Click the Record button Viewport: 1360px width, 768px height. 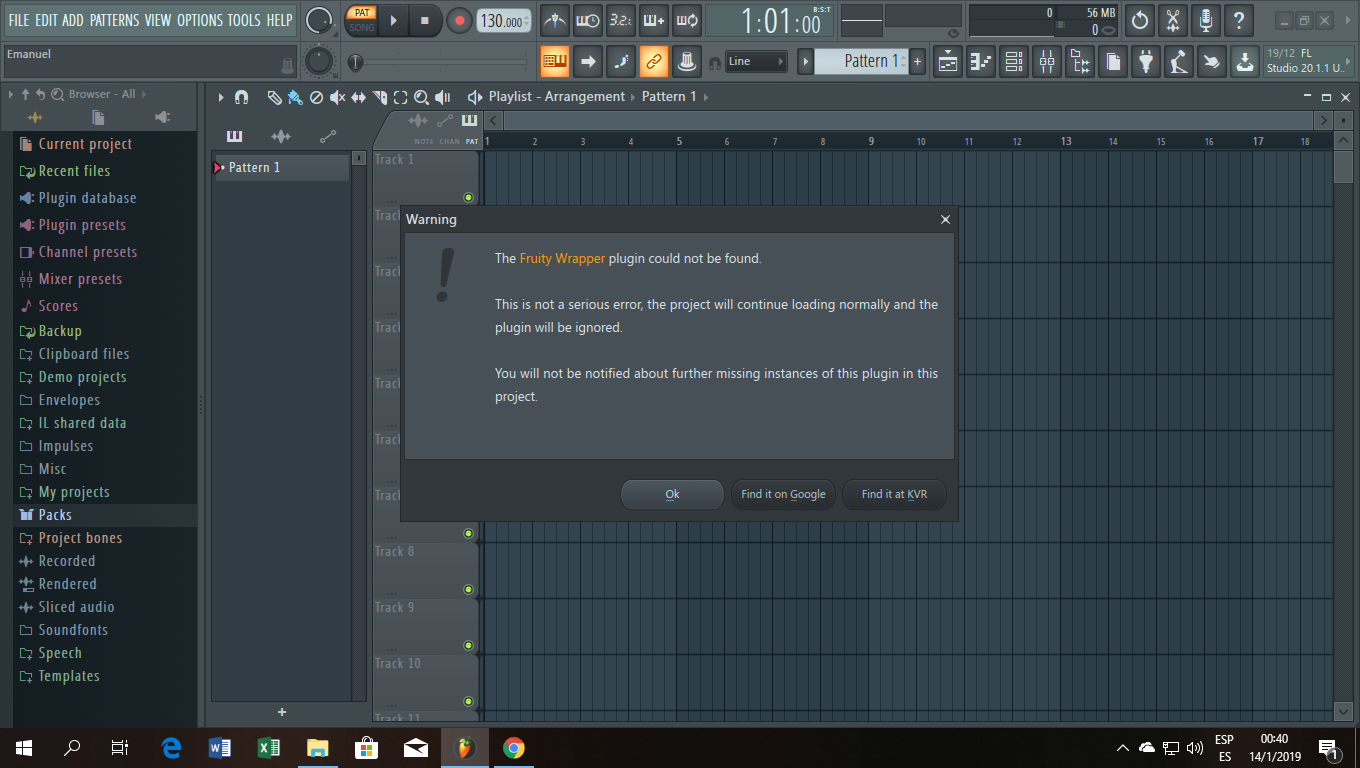[x=459, y=20]
